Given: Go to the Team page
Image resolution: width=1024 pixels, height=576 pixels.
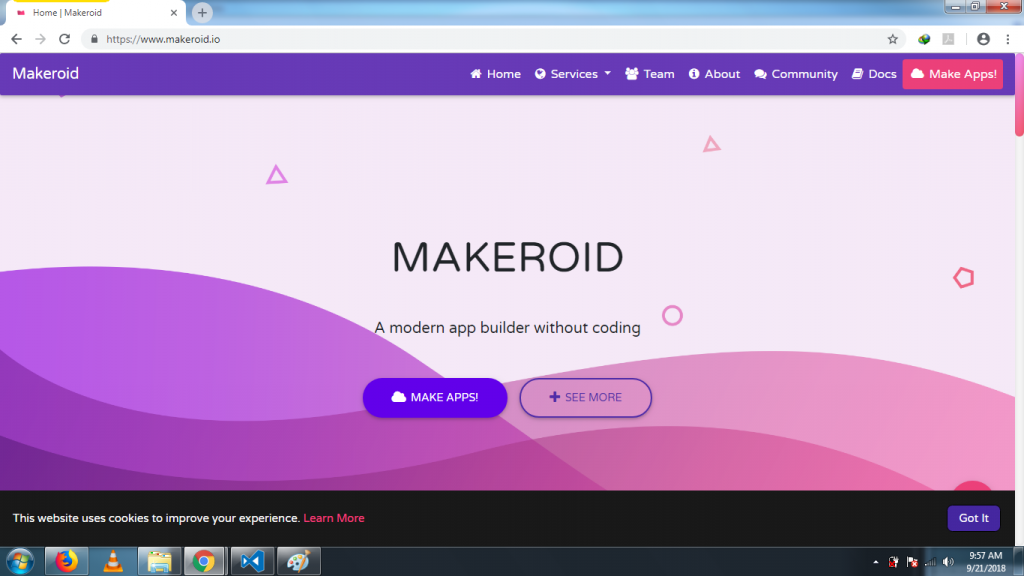Looking at the screenshot, I should [650, 74].
